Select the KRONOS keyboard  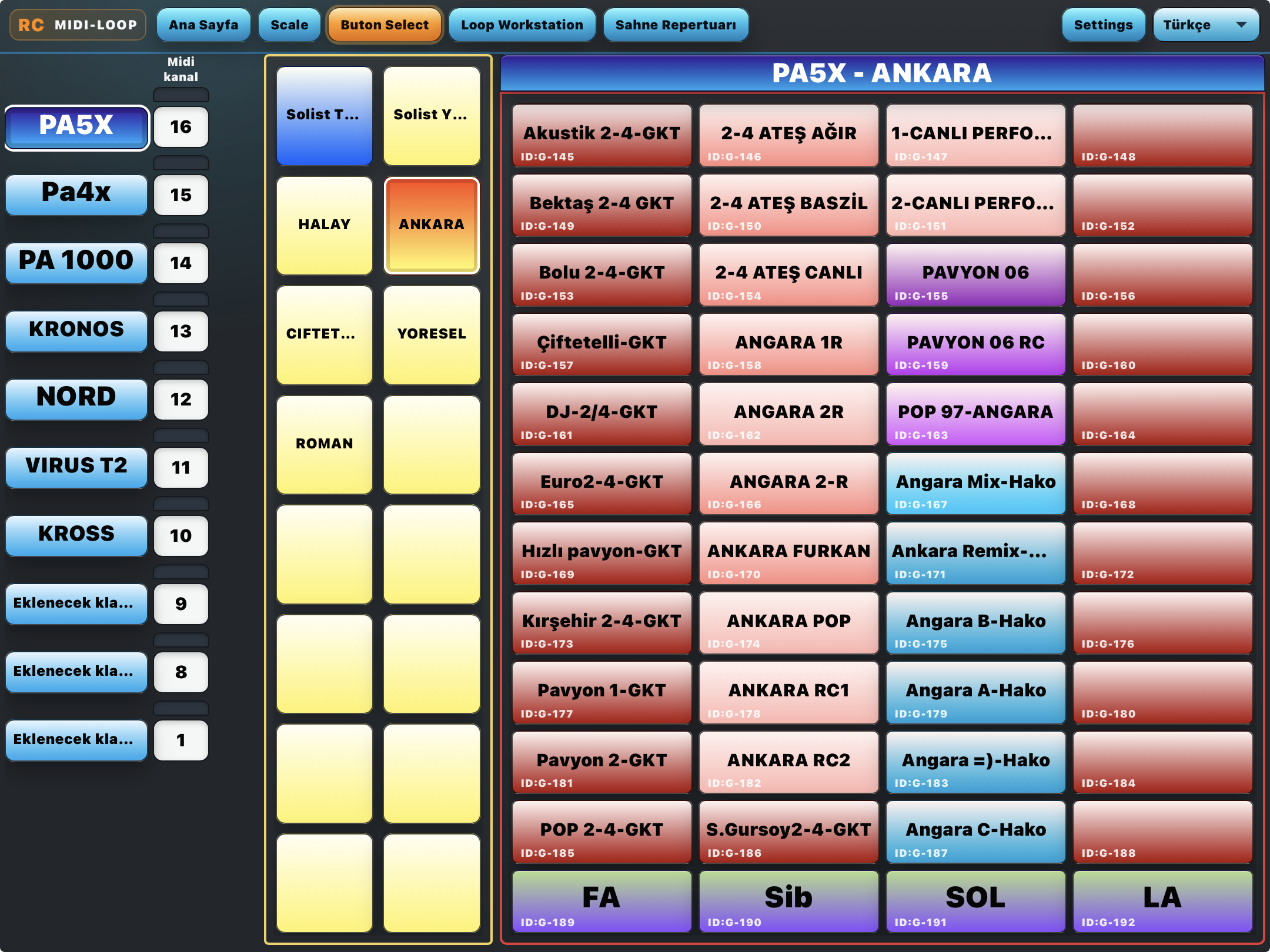tap(76, 330)
